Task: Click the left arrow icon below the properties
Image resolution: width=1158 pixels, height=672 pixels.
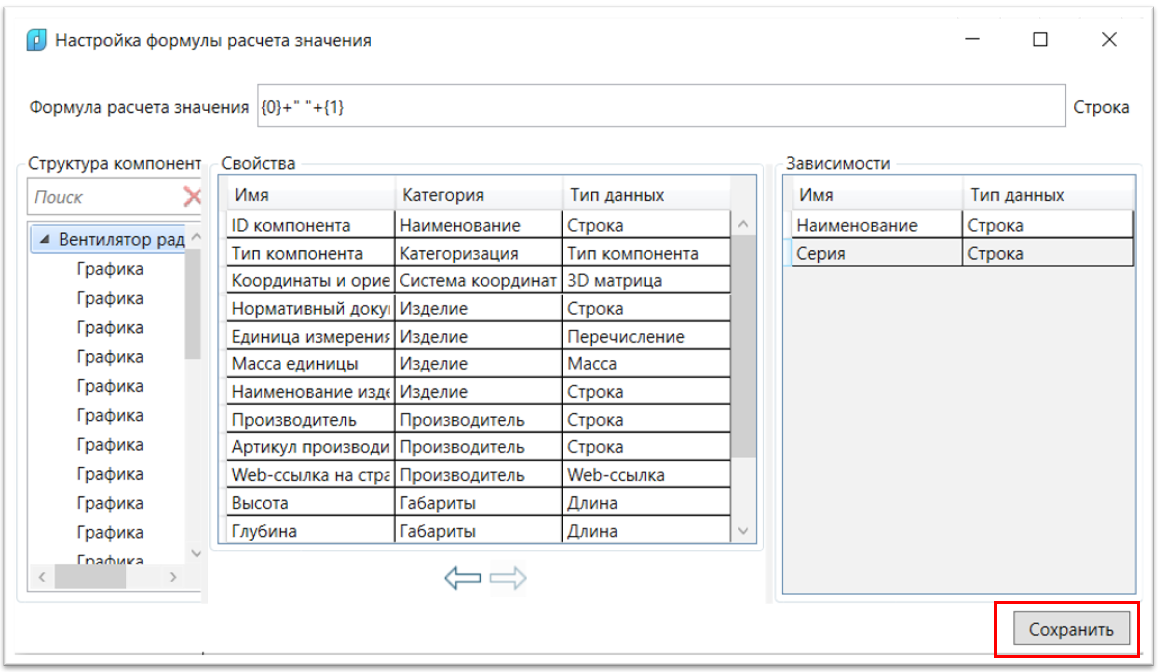Action: 463,577
